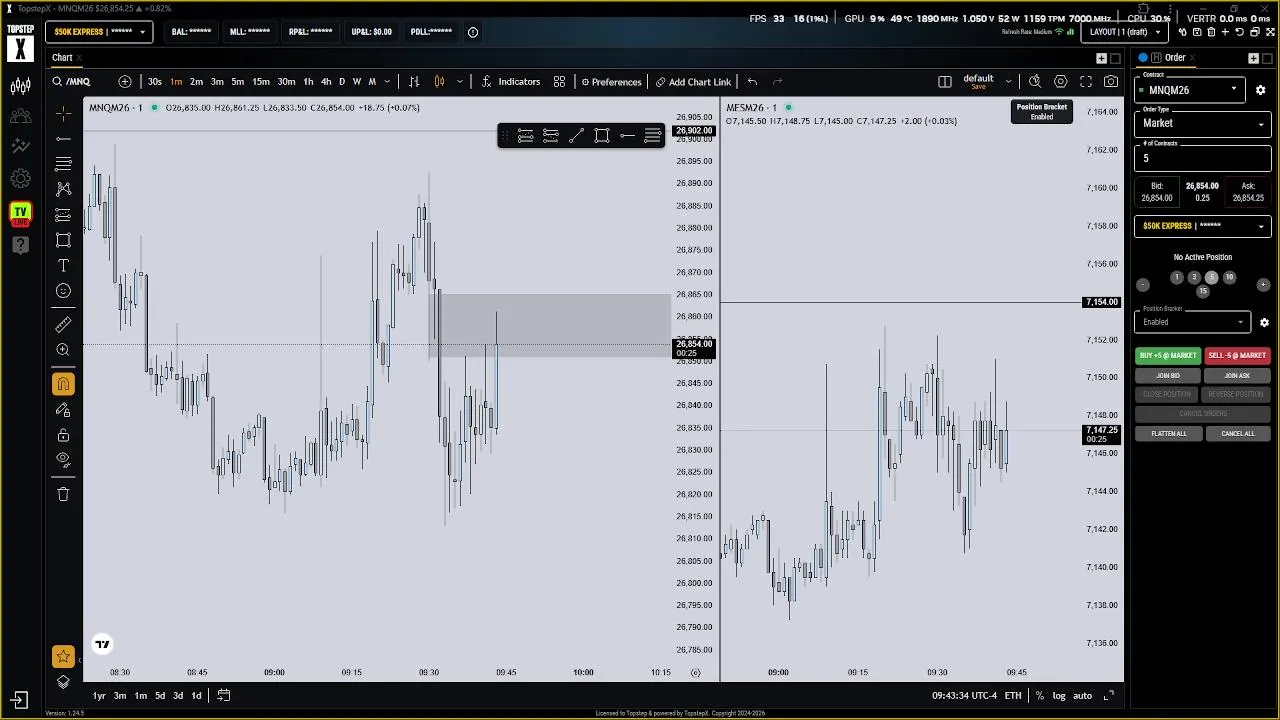Open the Market Order Type dropdown
1280x720 pixels.
(1203, 123)
